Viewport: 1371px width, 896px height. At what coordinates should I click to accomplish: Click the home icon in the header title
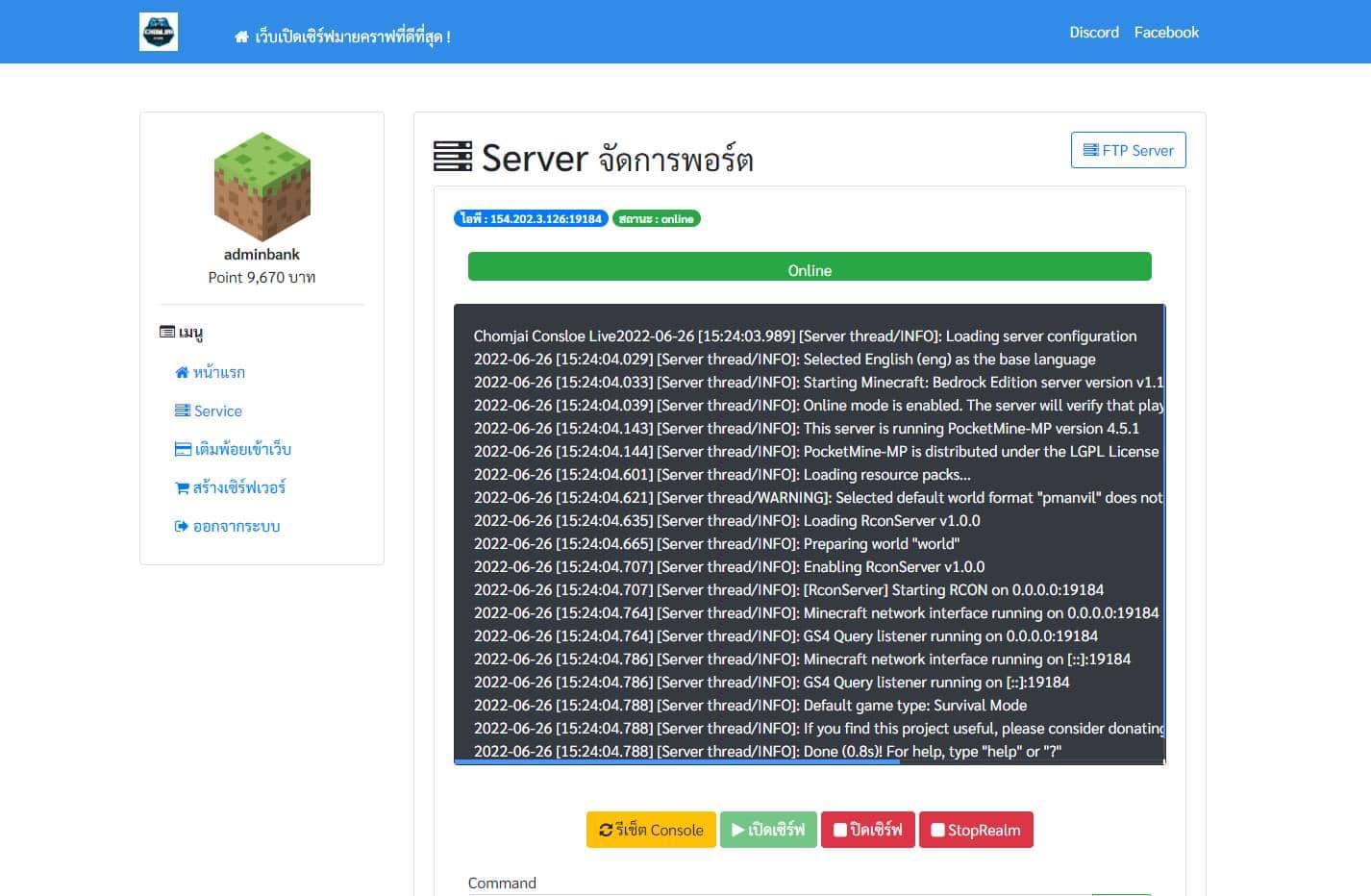coord(241,37)
